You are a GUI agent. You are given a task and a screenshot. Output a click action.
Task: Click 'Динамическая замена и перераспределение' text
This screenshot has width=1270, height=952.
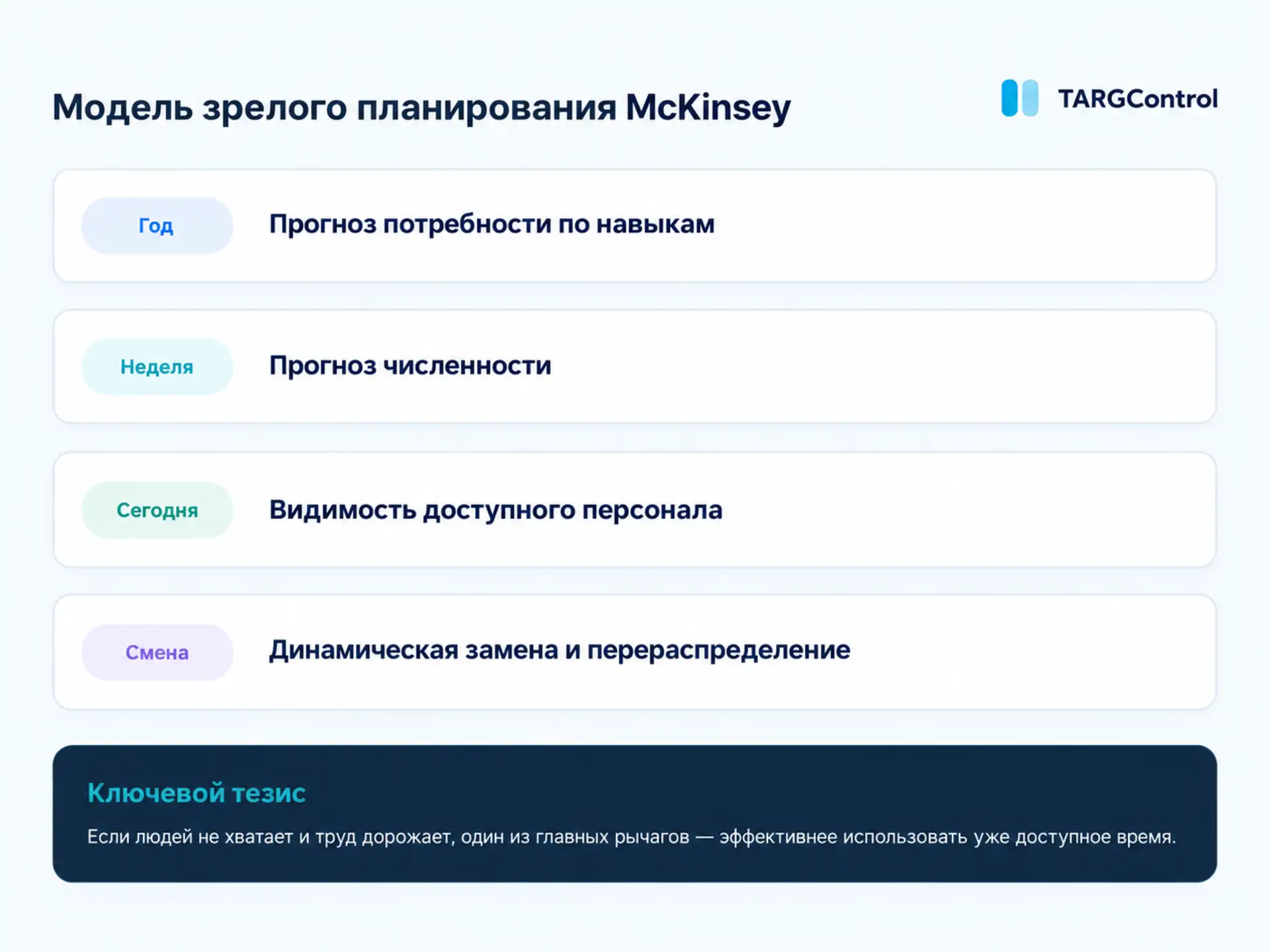[x=560, y=651]
